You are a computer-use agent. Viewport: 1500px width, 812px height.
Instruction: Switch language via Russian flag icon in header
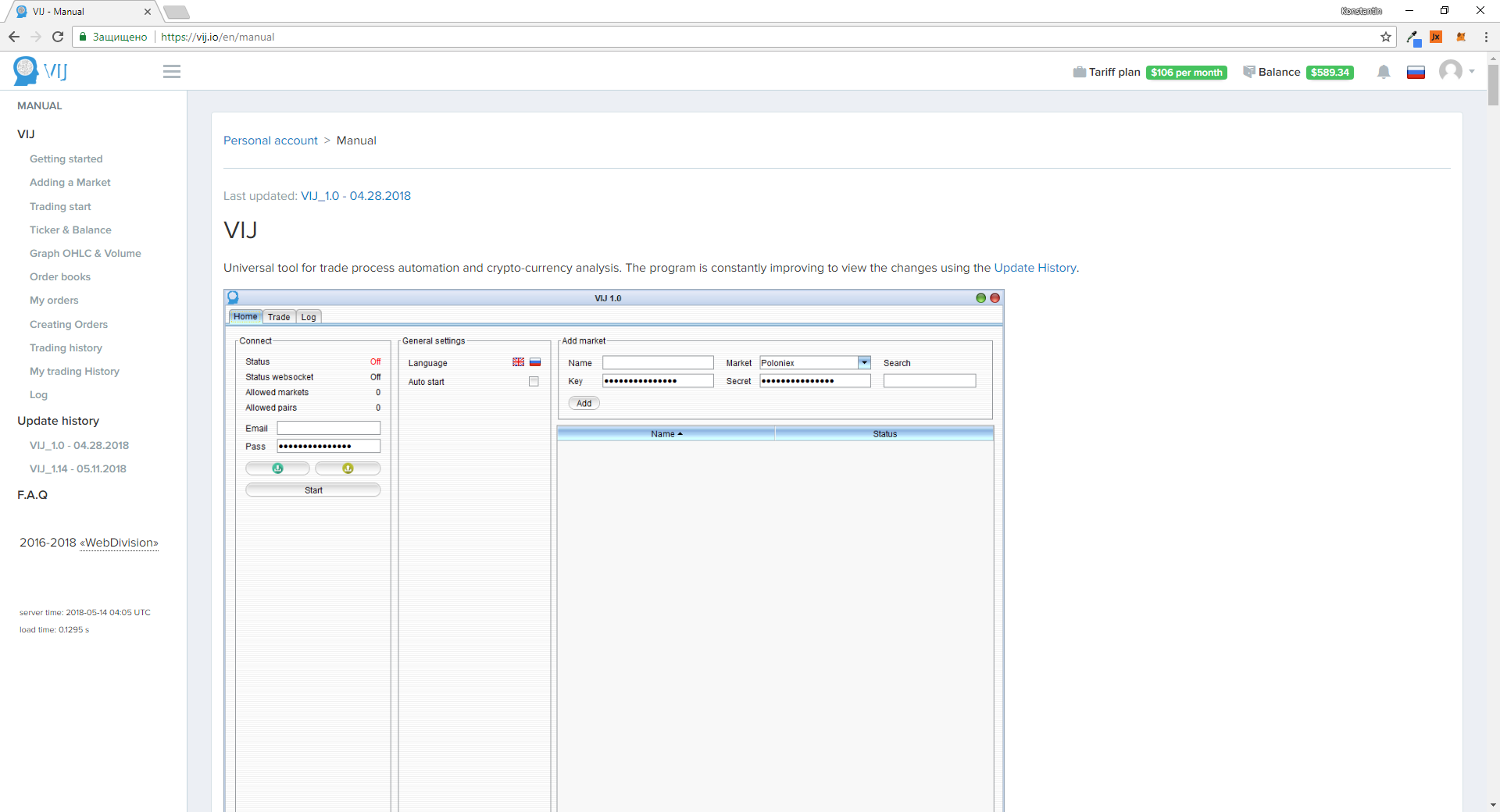pos(1416,73)
